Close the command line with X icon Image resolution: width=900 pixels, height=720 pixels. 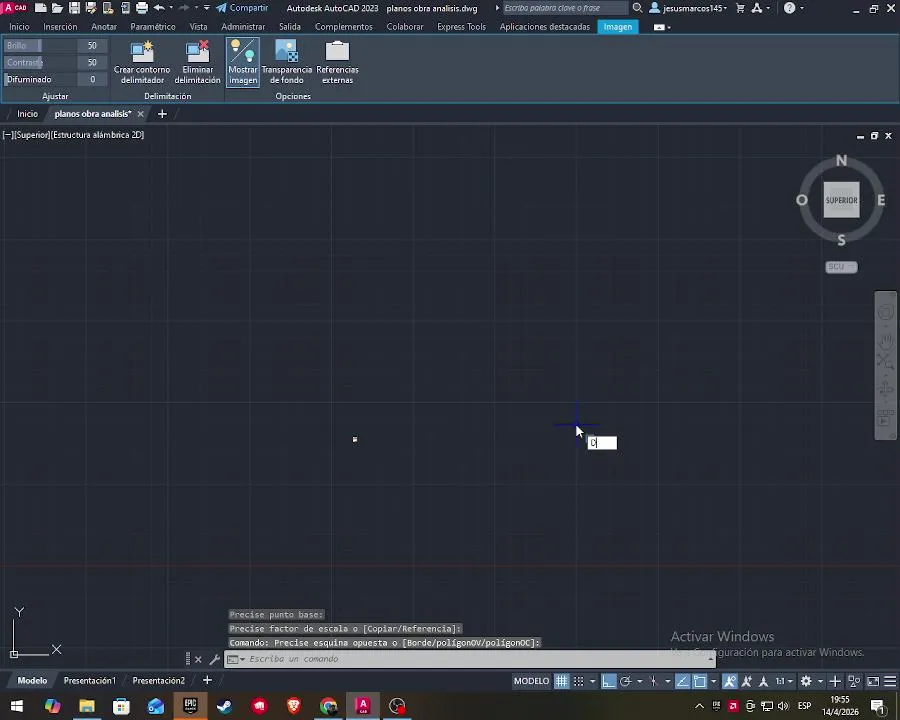pyautogui.click(x=198, y=659)
